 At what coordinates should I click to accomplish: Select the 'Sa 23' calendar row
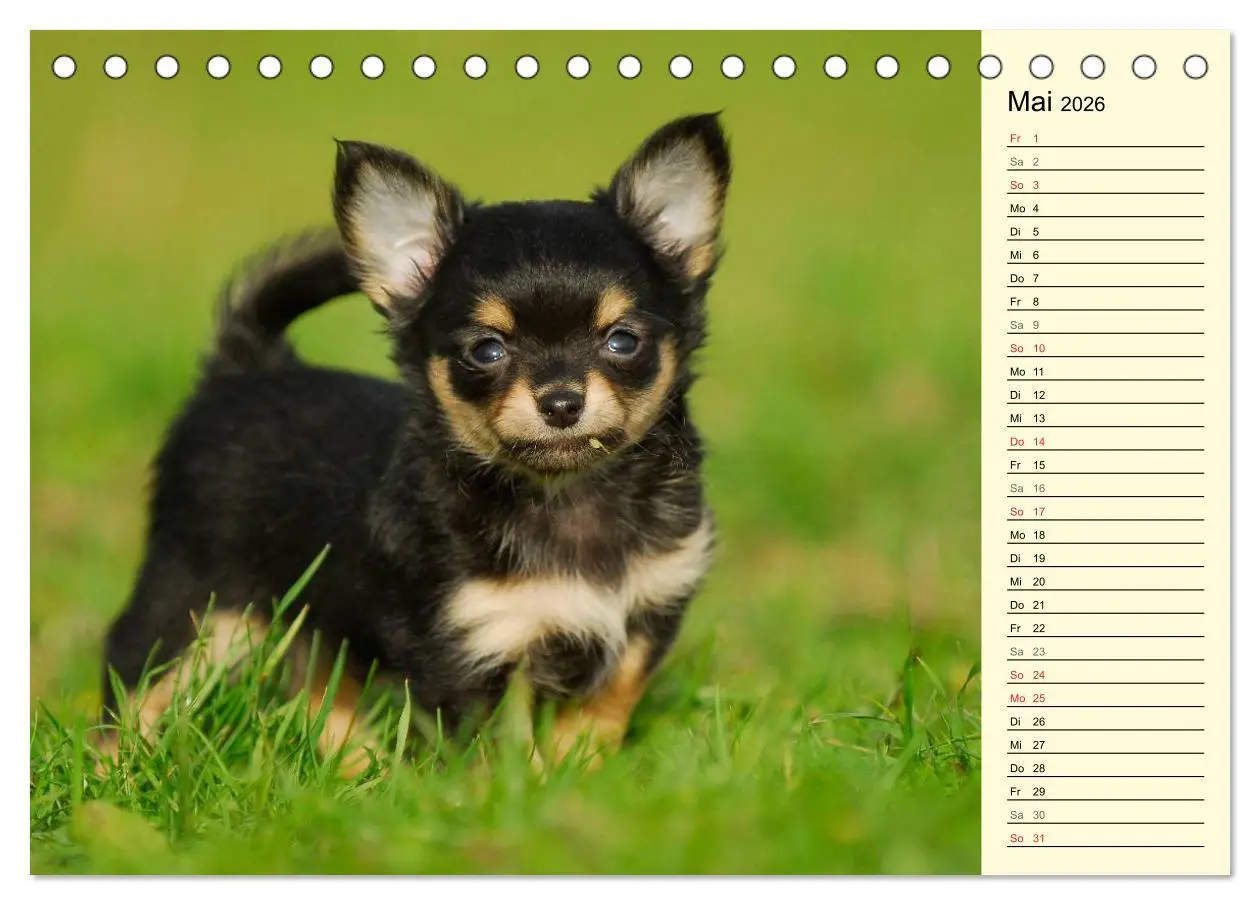pyautogui.click(x=1105, y=651)
